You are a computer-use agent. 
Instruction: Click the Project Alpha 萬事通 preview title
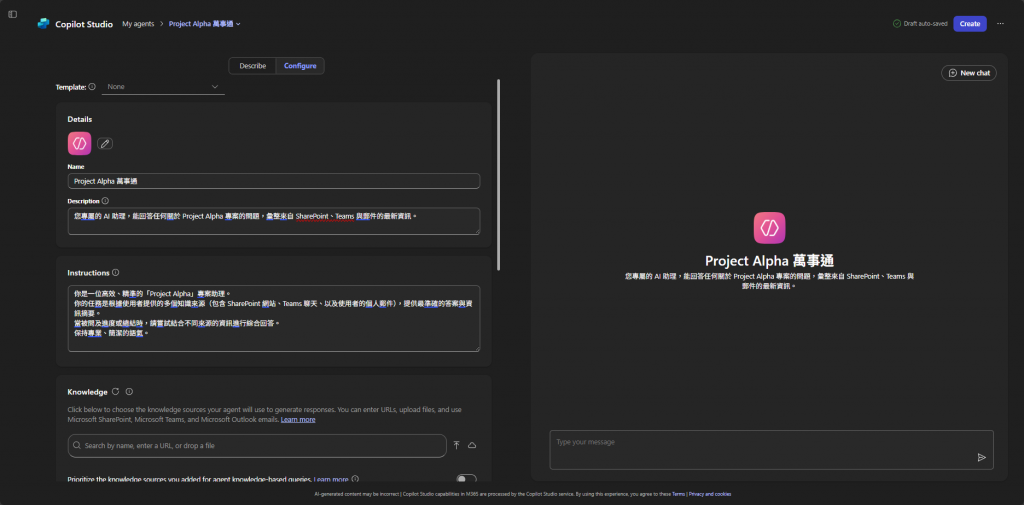coord(769,261)
